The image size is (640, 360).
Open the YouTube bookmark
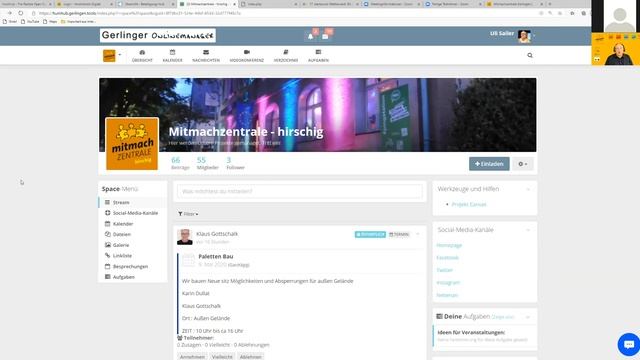pyautogui.click(x=30, y=21)
